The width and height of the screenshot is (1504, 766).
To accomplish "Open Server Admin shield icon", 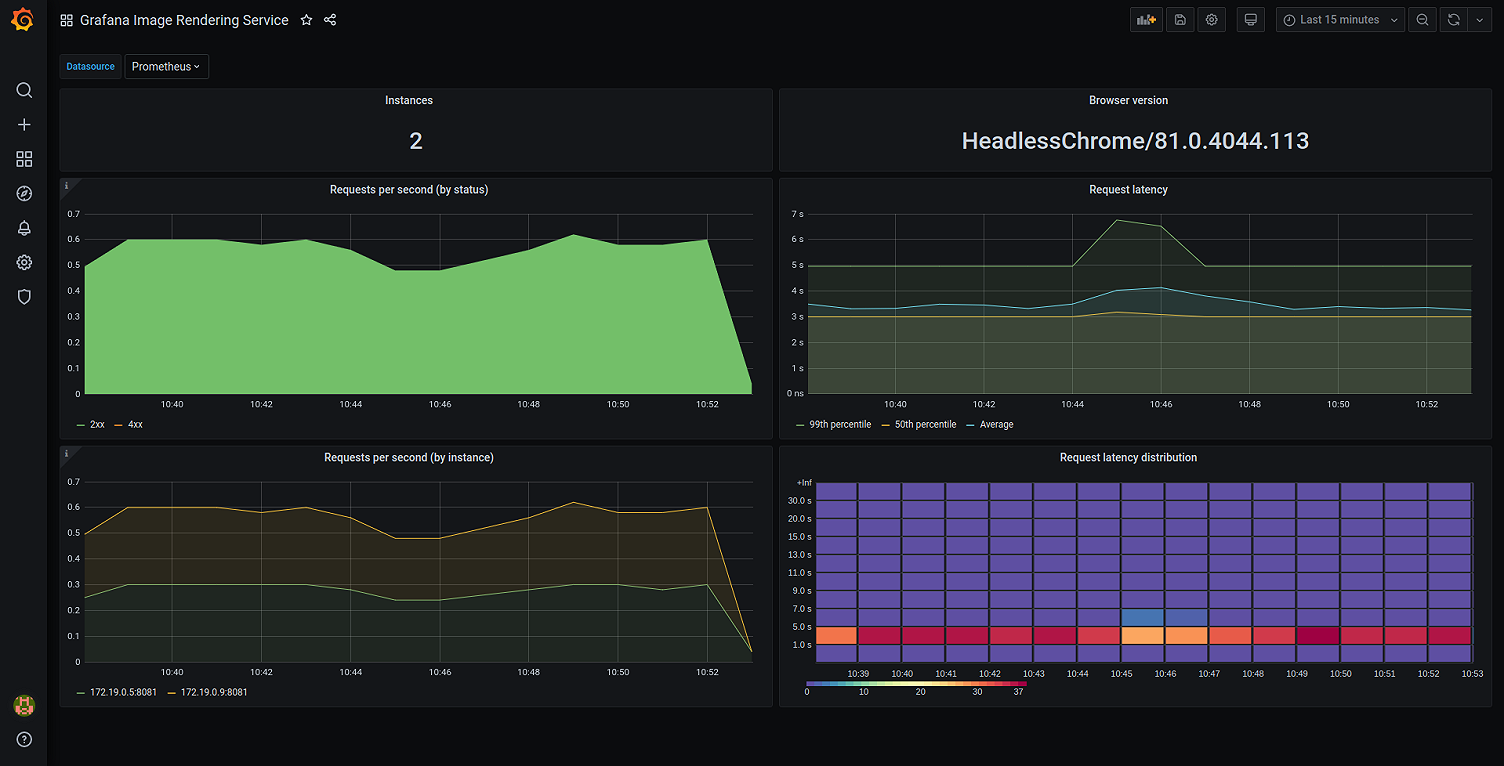I will [24, 297].
